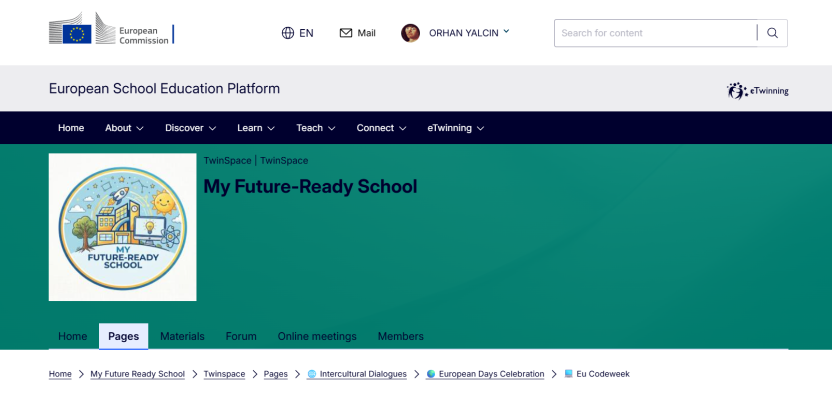Click the eTwinning logo
Screen dimensions: 832x400
click(758, 91)
